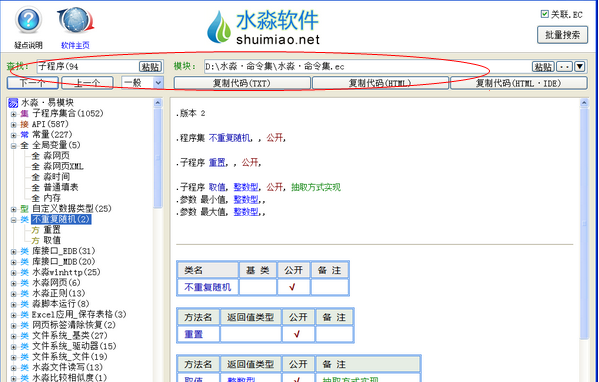Open the 一般 search mode dropdown
599x382 pixels.
tap(158, 83)
